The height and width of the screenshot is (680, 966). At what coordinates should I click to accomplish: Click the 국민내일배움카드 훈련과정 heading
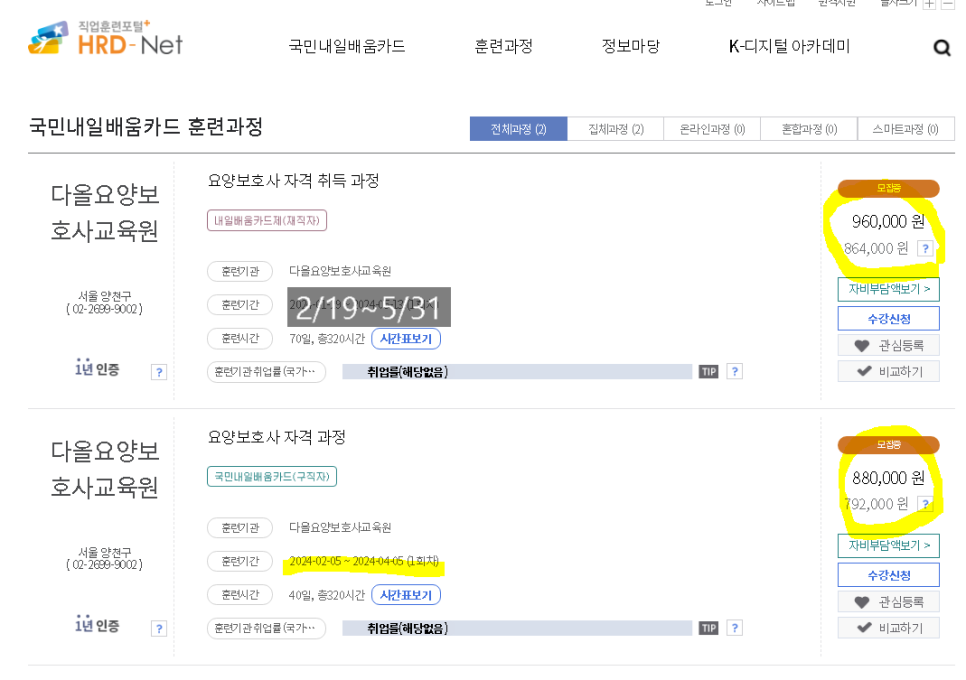coord(146,127)
